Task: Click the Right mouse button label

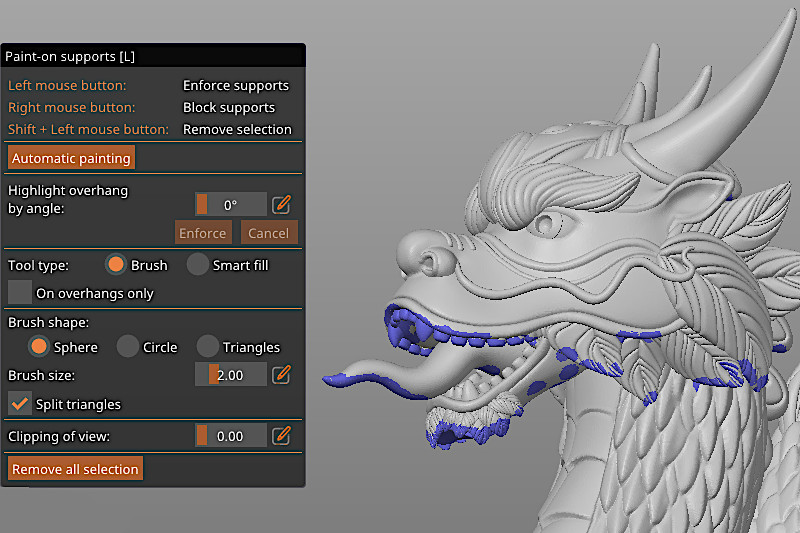Action: [x=71, y=107]
